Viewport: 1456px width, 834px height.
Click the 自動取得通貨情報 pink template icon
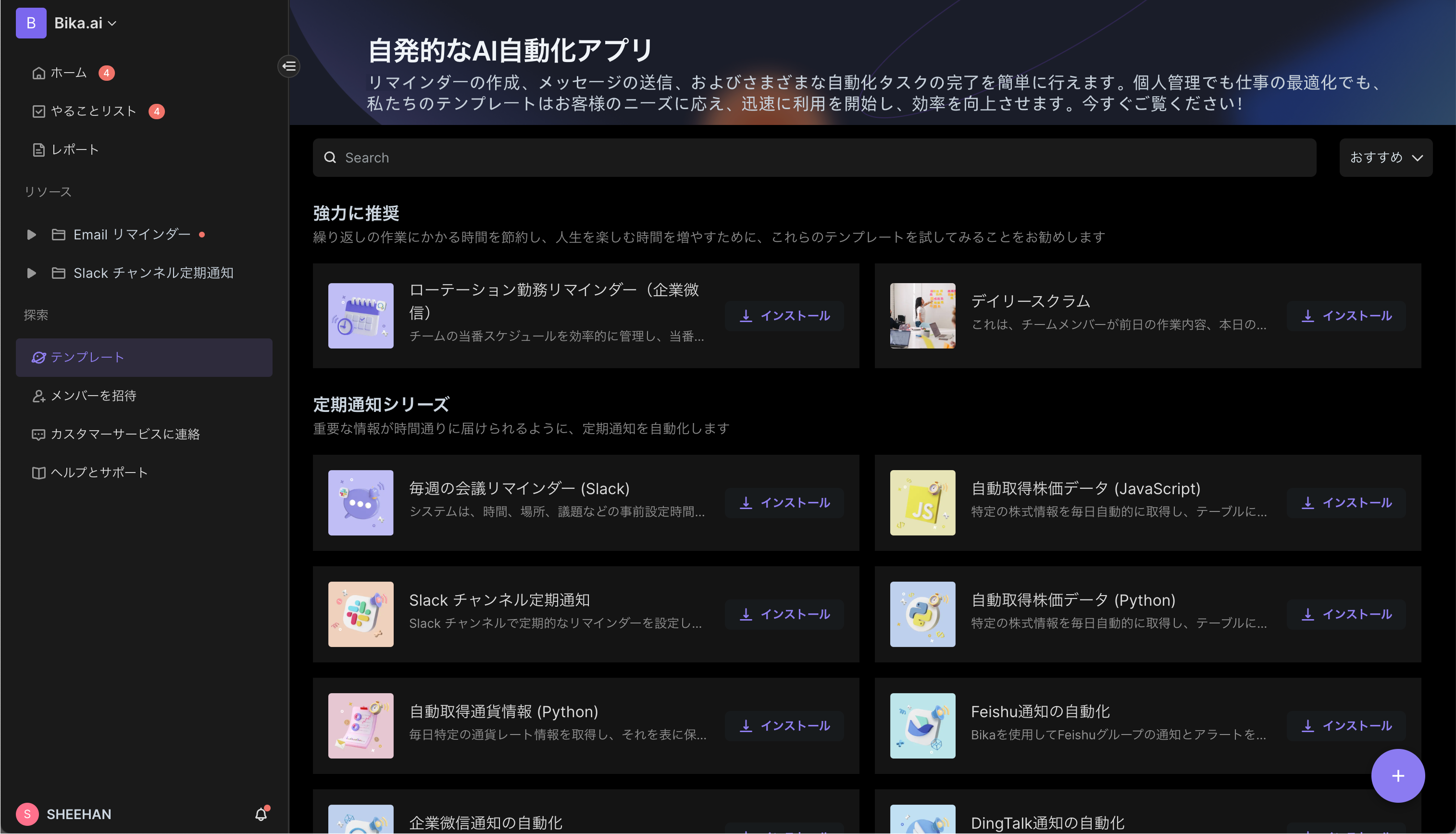pyautogui.click(x=361, y=726)
